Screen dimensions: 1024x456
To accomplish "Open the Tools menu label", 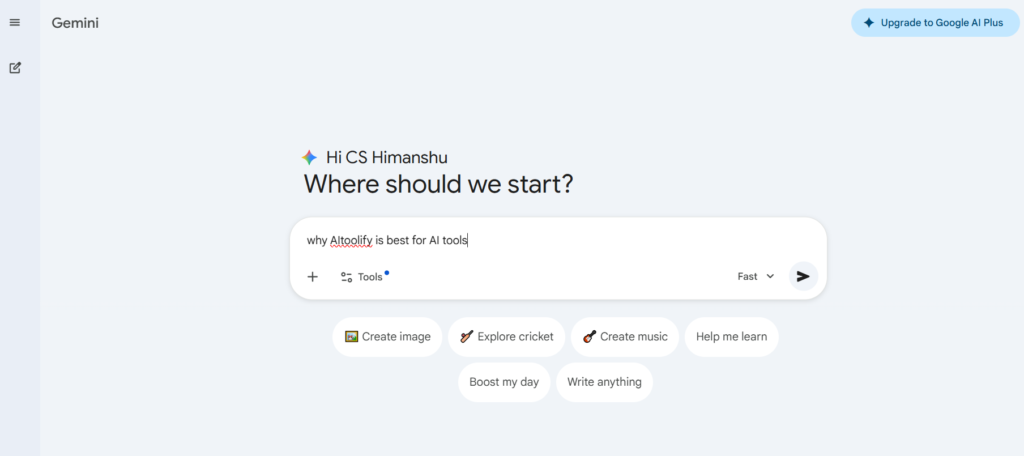I will pyautogui.click(x=370, y=277).
